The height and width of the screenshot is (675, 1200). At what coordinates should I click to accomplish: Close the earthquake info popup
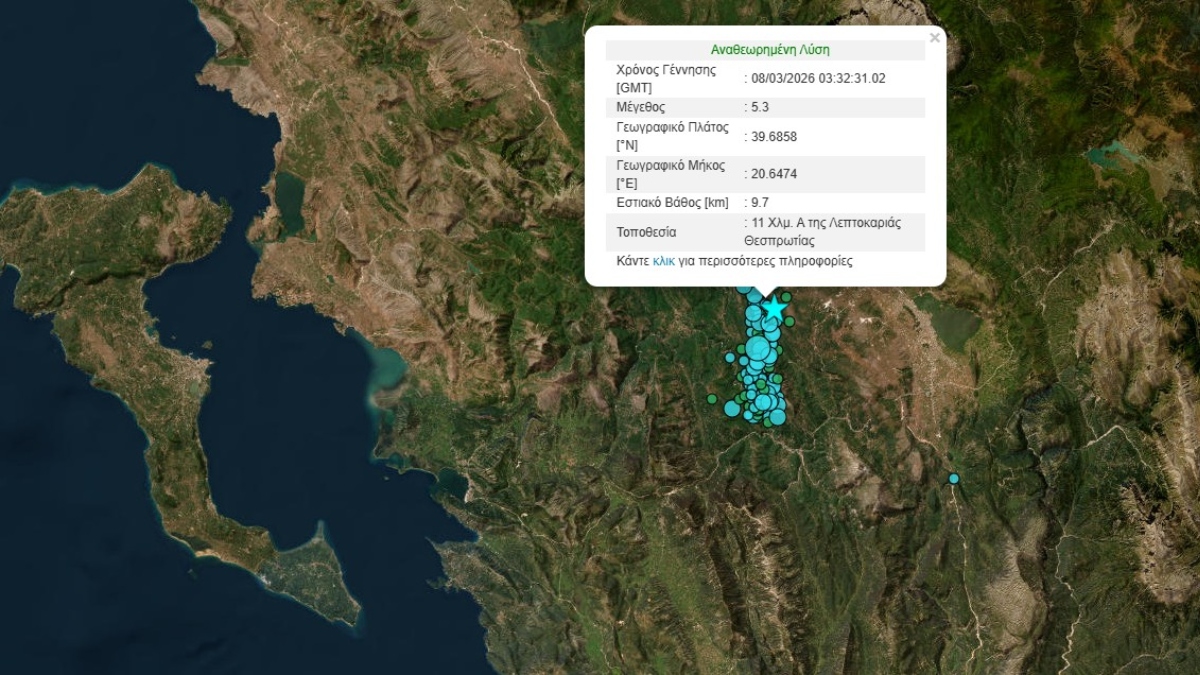pos(934,38)
